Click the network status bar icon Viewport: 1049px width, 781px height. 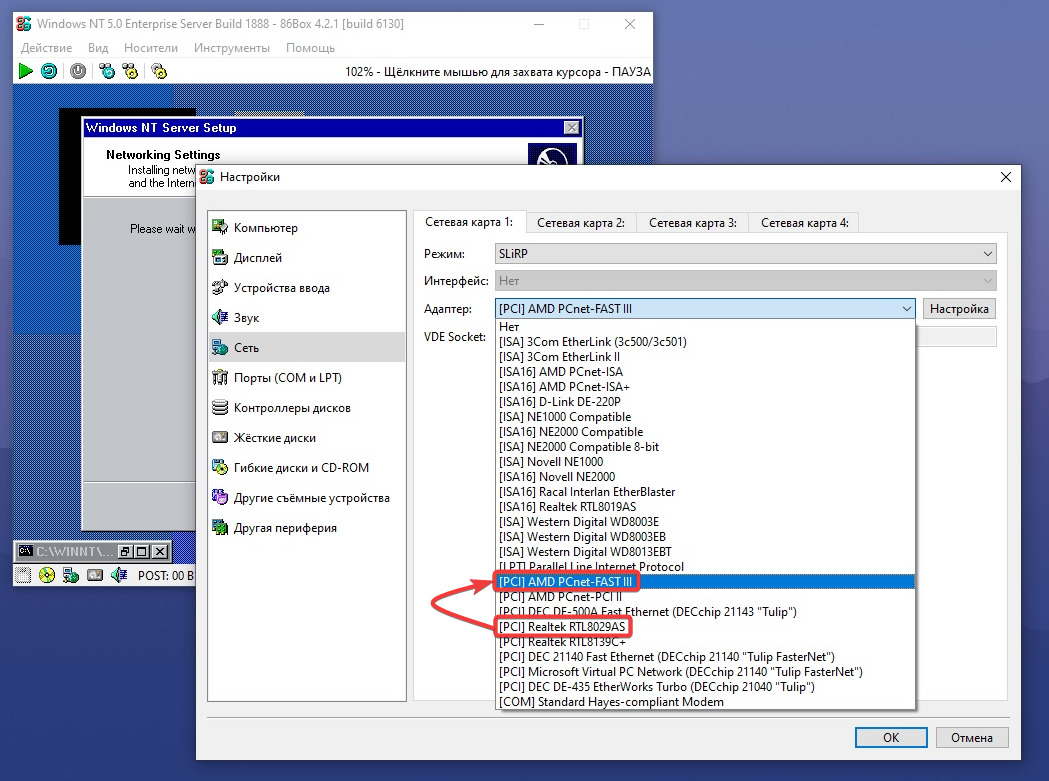pyautogui.click(x=71, y=575)
